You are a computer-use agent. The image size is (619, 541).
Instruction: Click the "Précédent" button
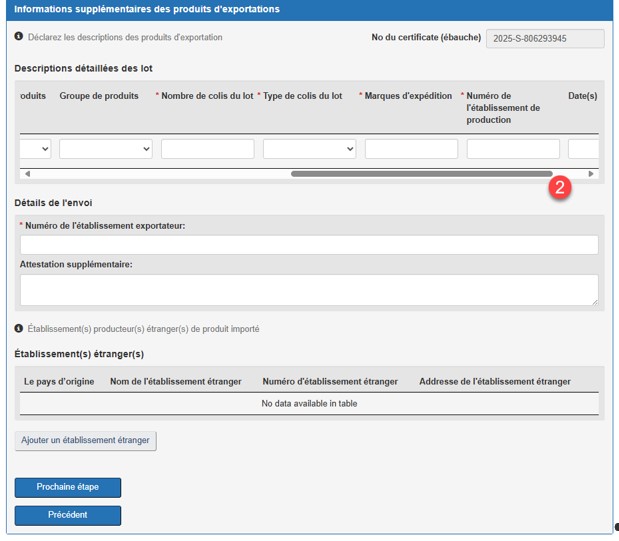(68, 515)
